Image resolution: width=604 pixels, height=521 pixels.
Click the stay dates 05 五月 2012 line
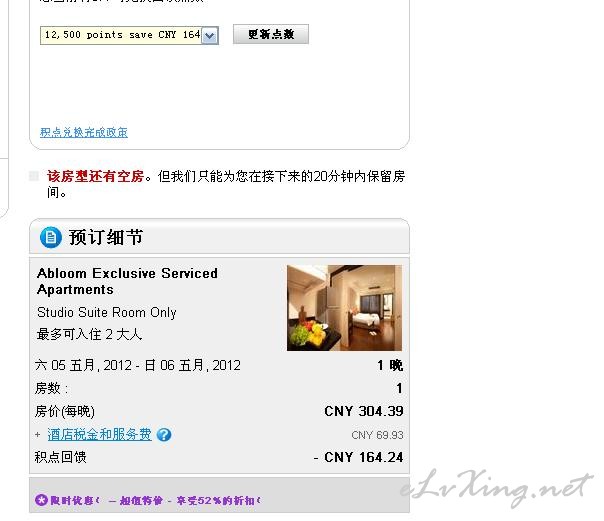click(x=138, y=365)
